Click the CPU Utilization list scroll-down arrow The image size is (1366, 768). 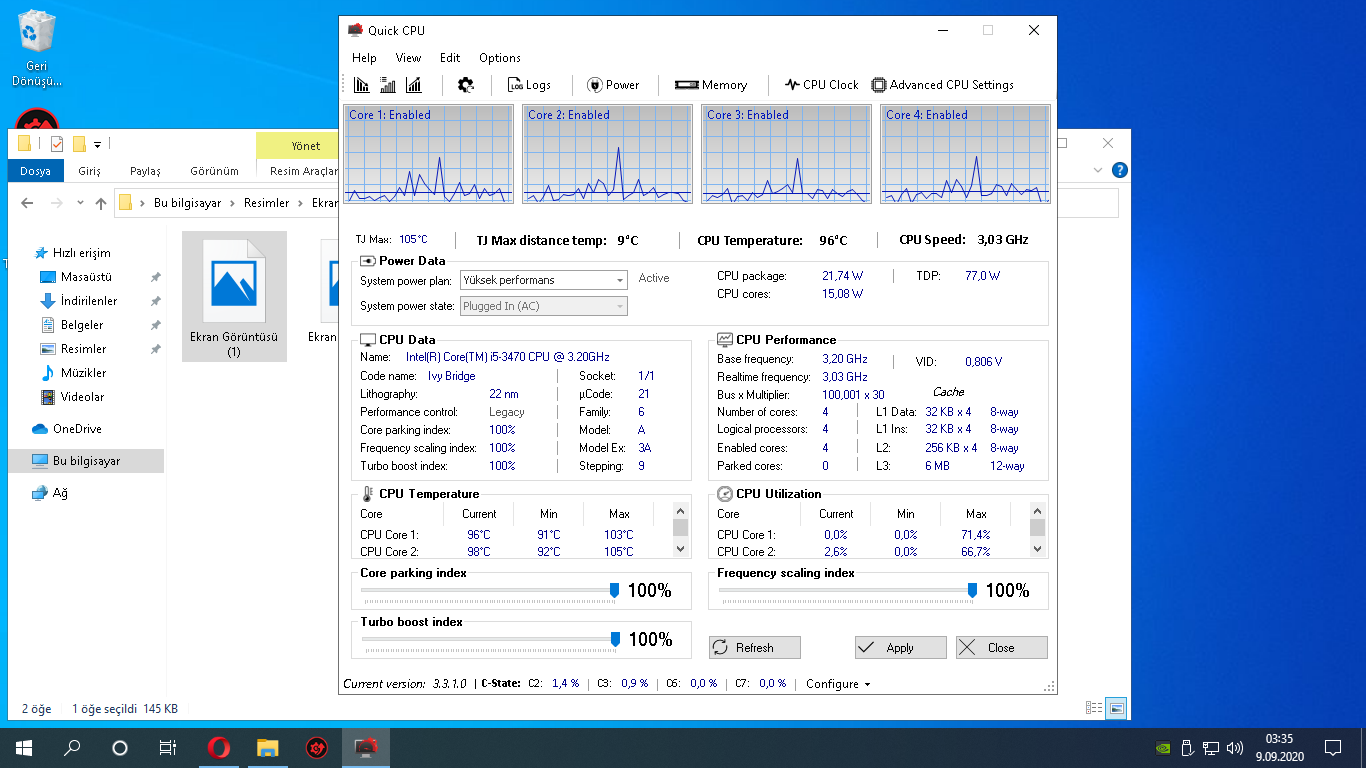[x=1037, y=548]
